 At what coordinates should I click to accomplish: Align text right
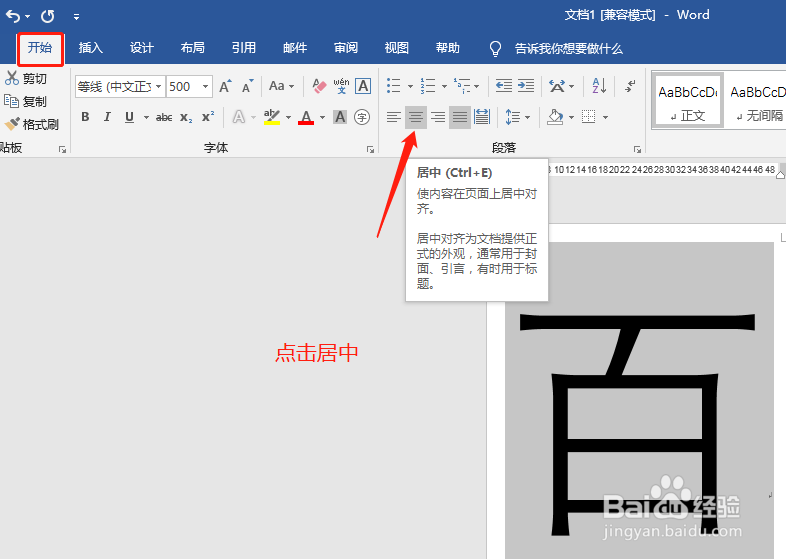click(438, 117)
